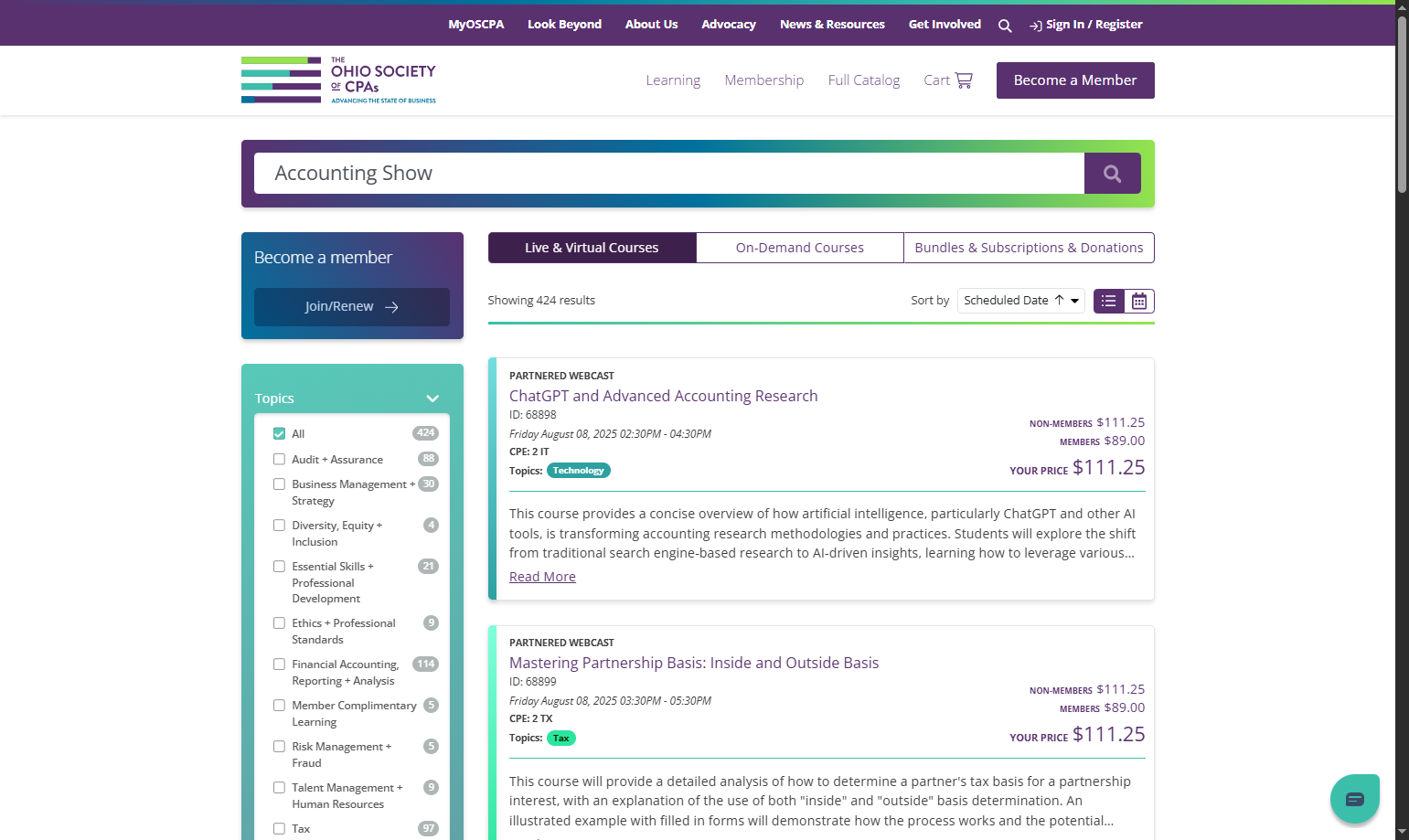The width and height of the screenshot is (1409, 840).
Task: Open the search magnifier in top navigation
Action: (x=1005, y=26)
